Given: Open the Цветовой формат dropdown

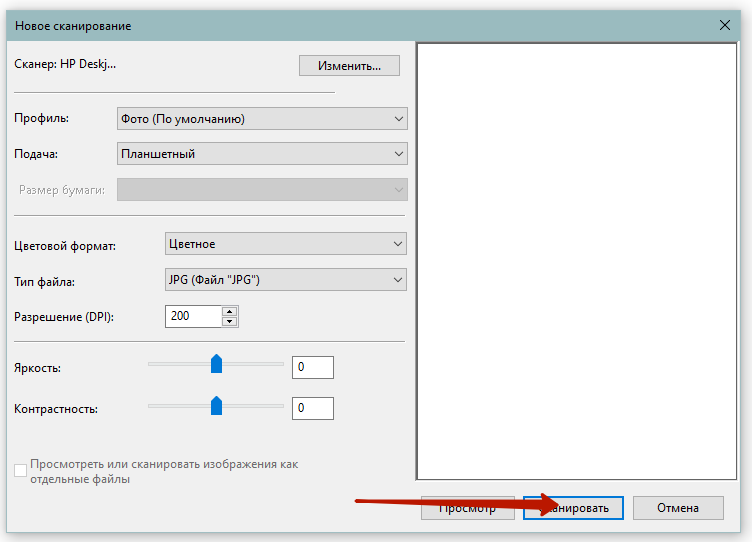Looking at the screenshot, I should [285, 244].
